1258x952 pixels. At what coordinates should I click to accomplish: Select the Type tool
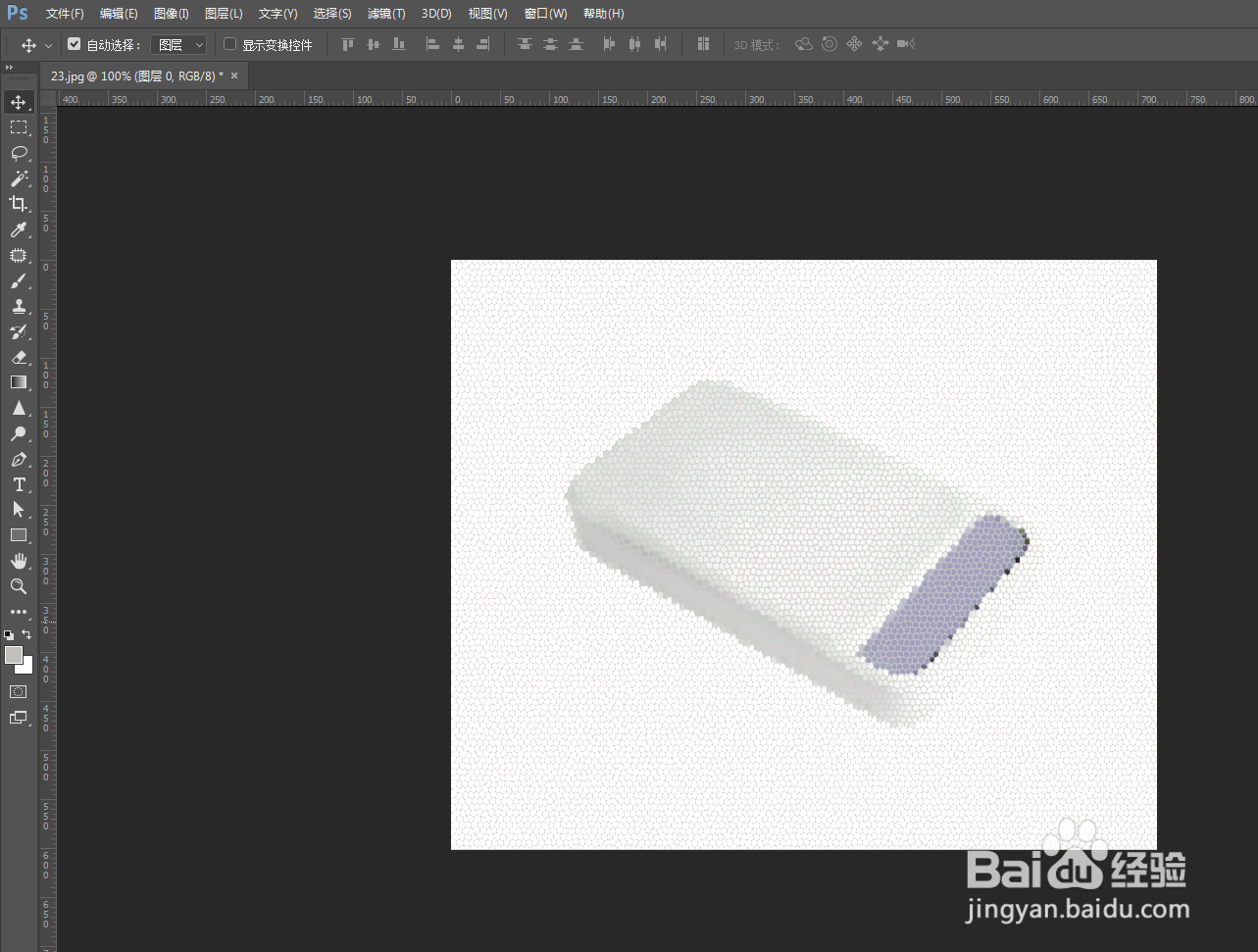(19, 484)
